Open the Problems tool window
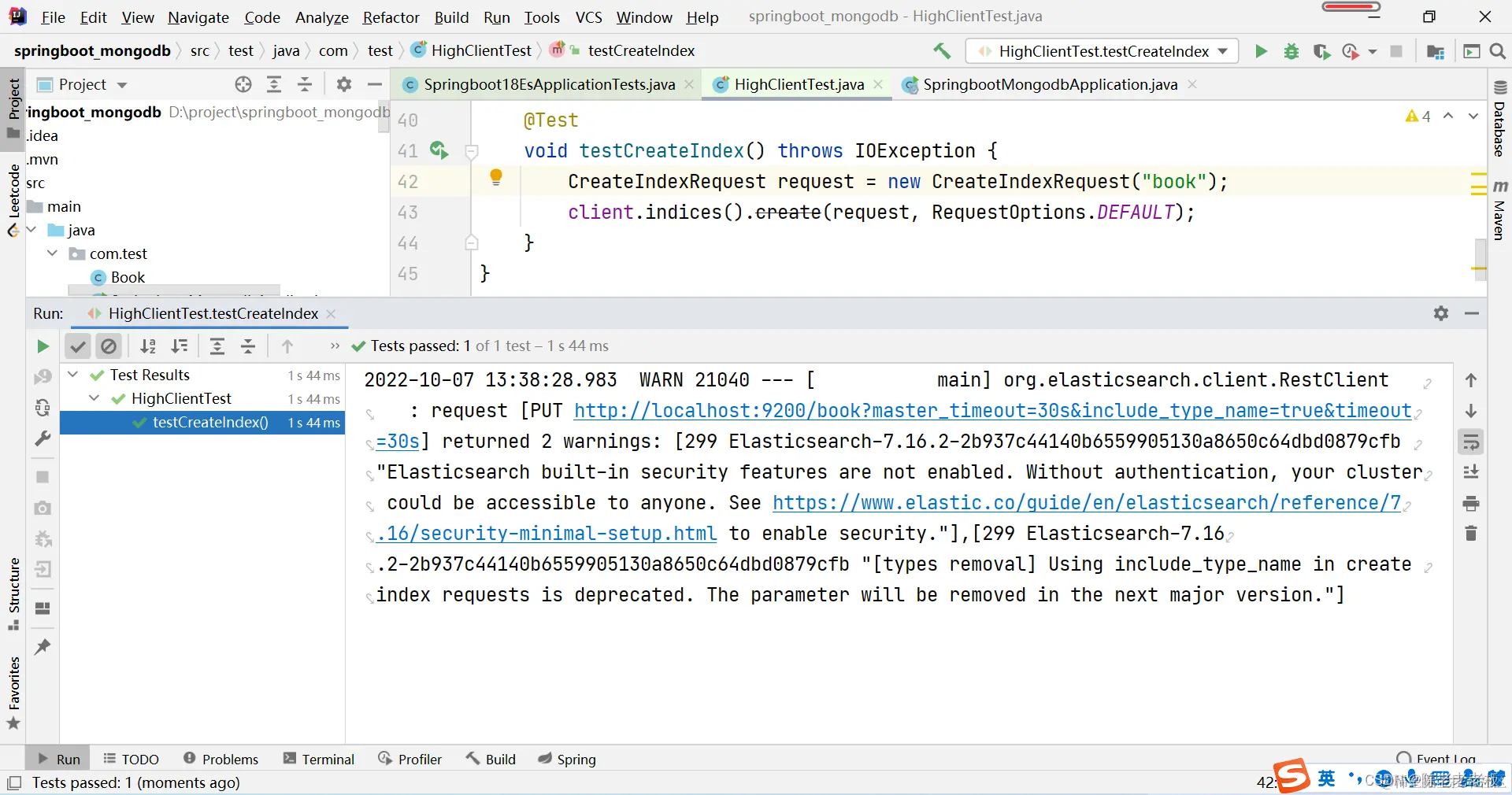This screenshot has width=1512, height=795. click(220, 759)
